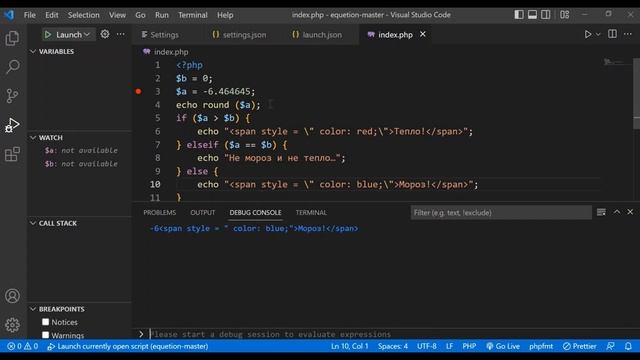Image resolution: width=640 pixels, height=360 pixels.
Task: Open the Help menu
Action: click(225, 15)
